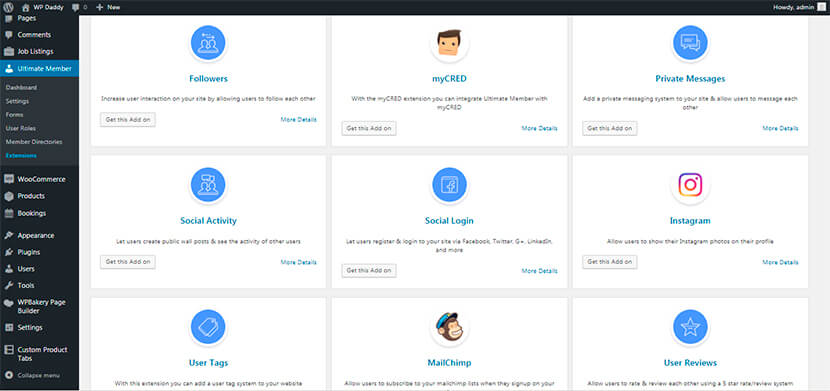Image resolution: width=830 pixels, height=391 pixels.
Task: Click the WordPress logo icon in admin bar
Action: pyautogui.click(x=8, y=7)
